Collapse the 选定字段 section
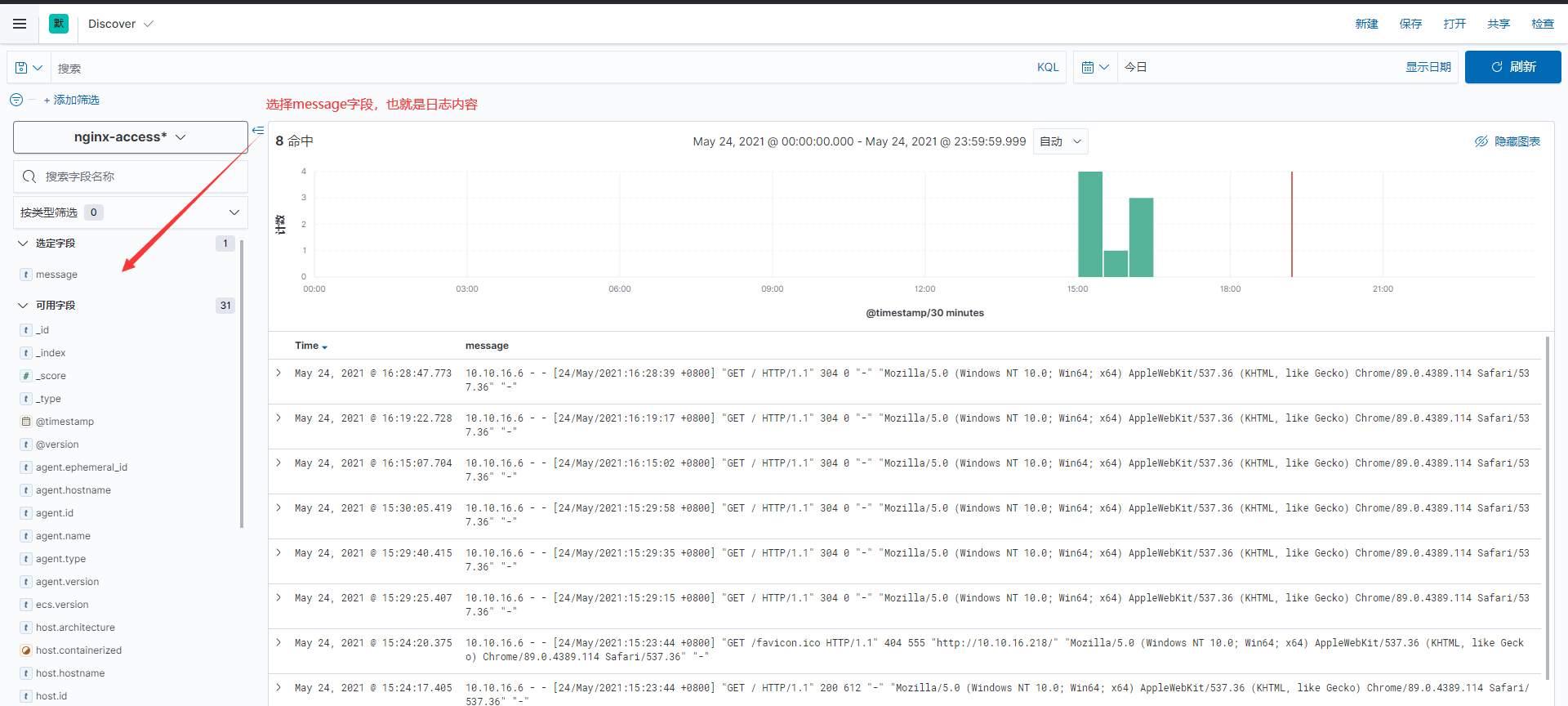Screen dimensions: 1568x706 coord(23,244)
